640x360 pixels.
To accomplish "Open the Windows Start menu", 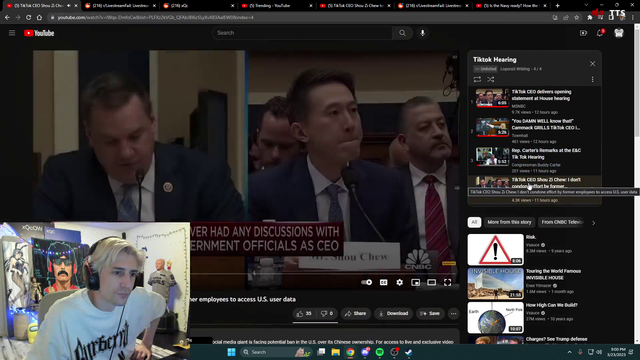I will 231,352.
